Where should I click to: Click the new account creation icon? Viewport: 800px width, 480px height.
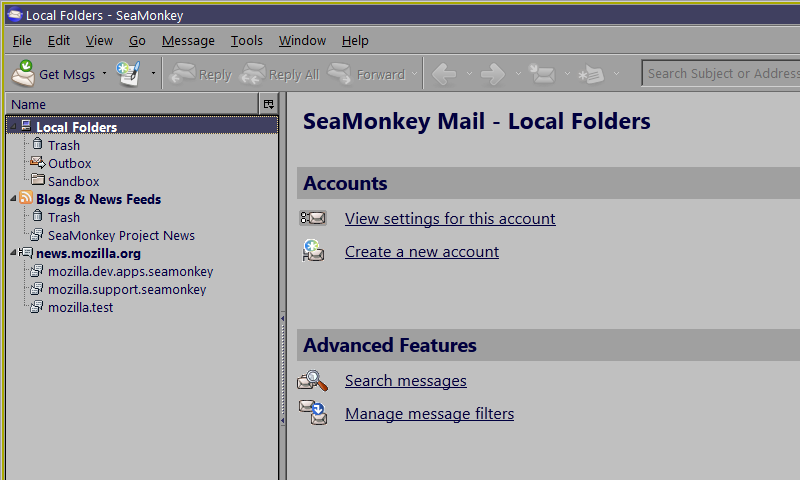point(313,250)
